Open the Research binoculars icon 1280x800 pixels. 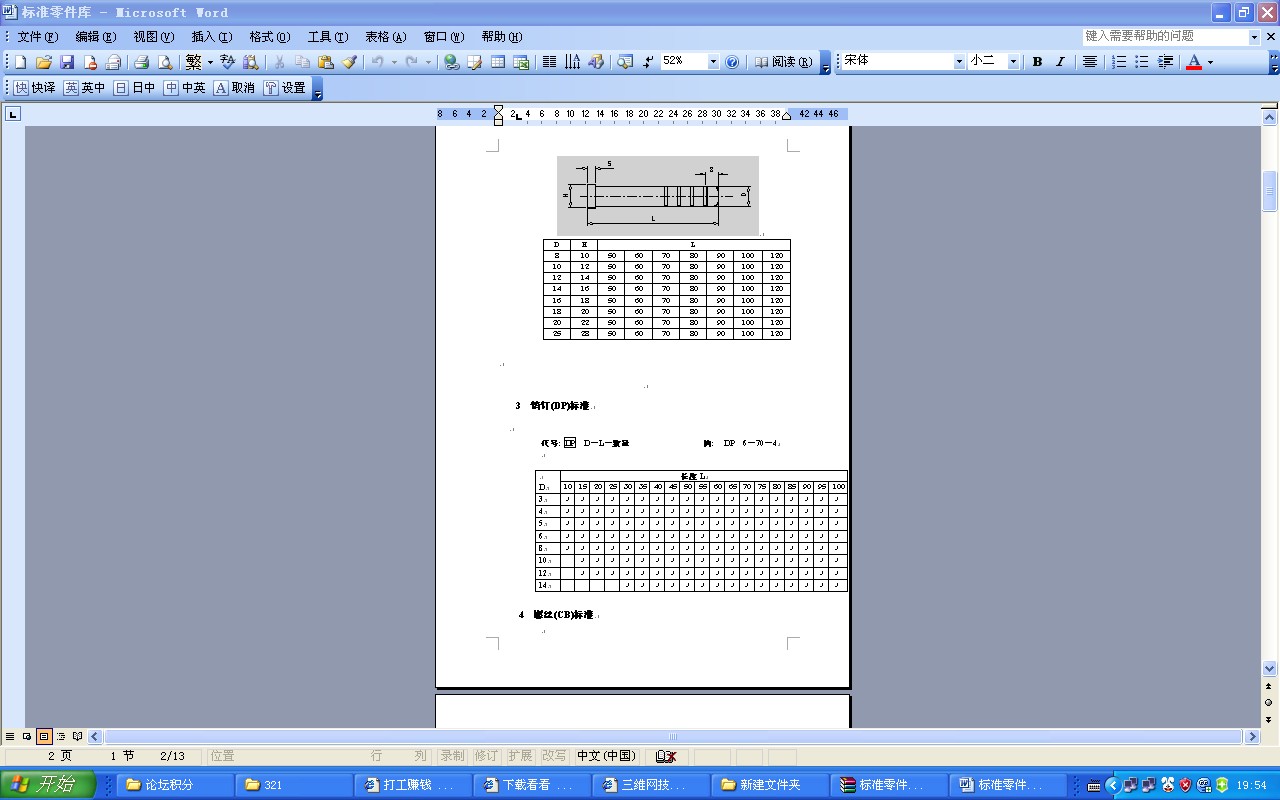click(250, 62)
